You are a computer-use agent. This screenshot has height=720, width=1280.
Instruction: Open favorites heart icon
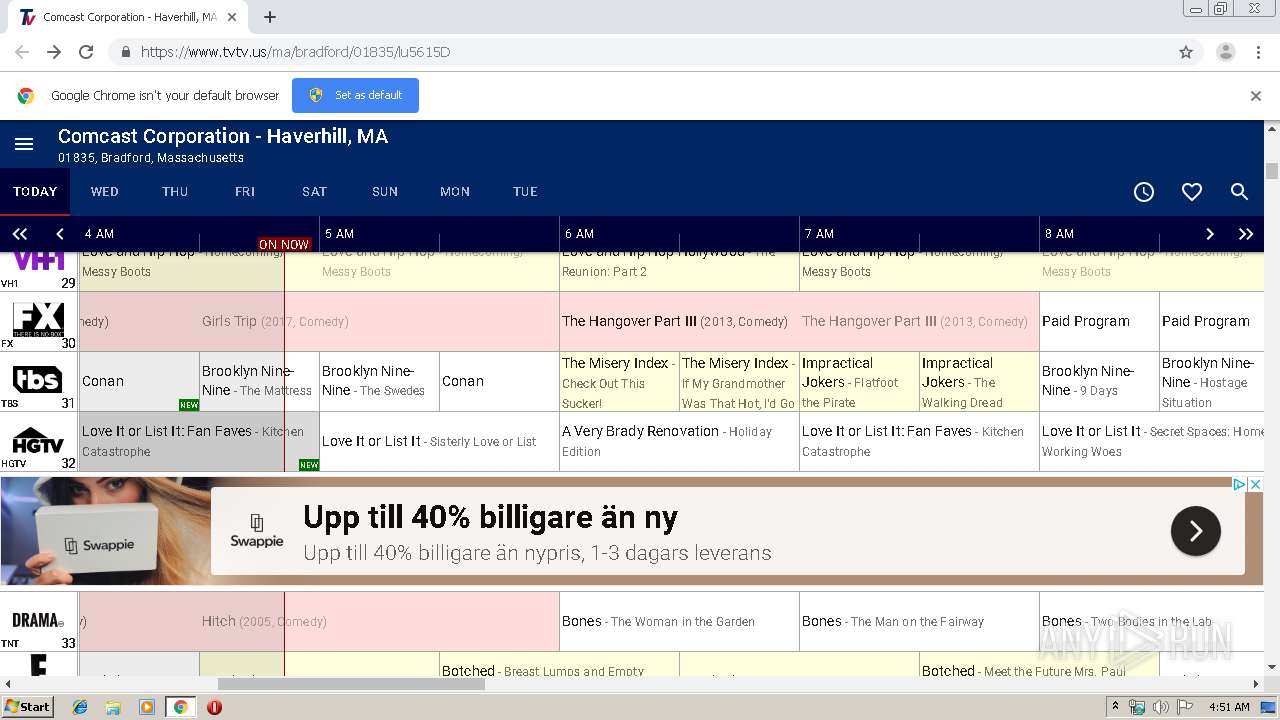click(x=1192, y=192)
